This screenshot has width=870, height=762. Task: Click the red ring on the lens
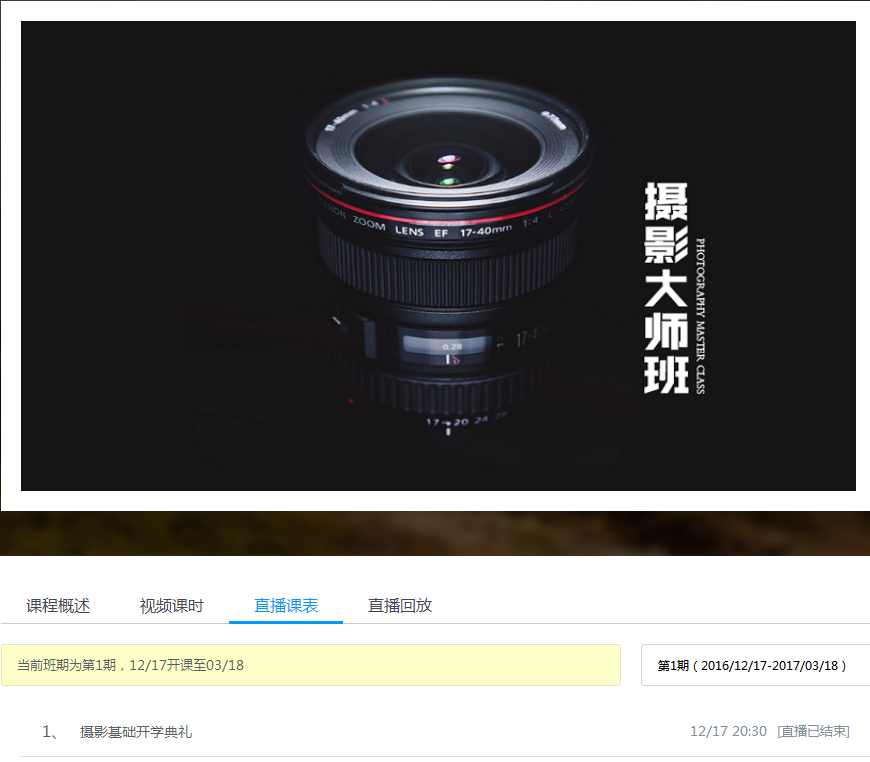pos(445,206)
